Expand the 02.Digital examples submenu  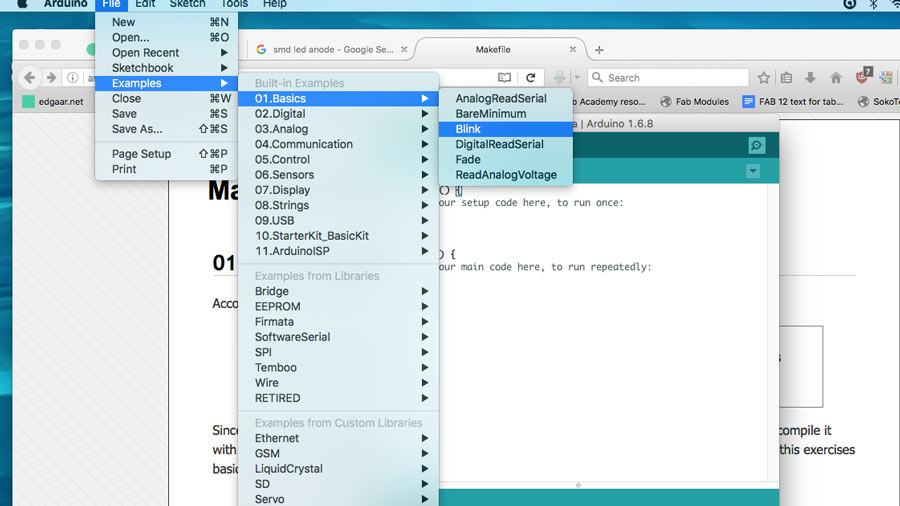(339, 114)
